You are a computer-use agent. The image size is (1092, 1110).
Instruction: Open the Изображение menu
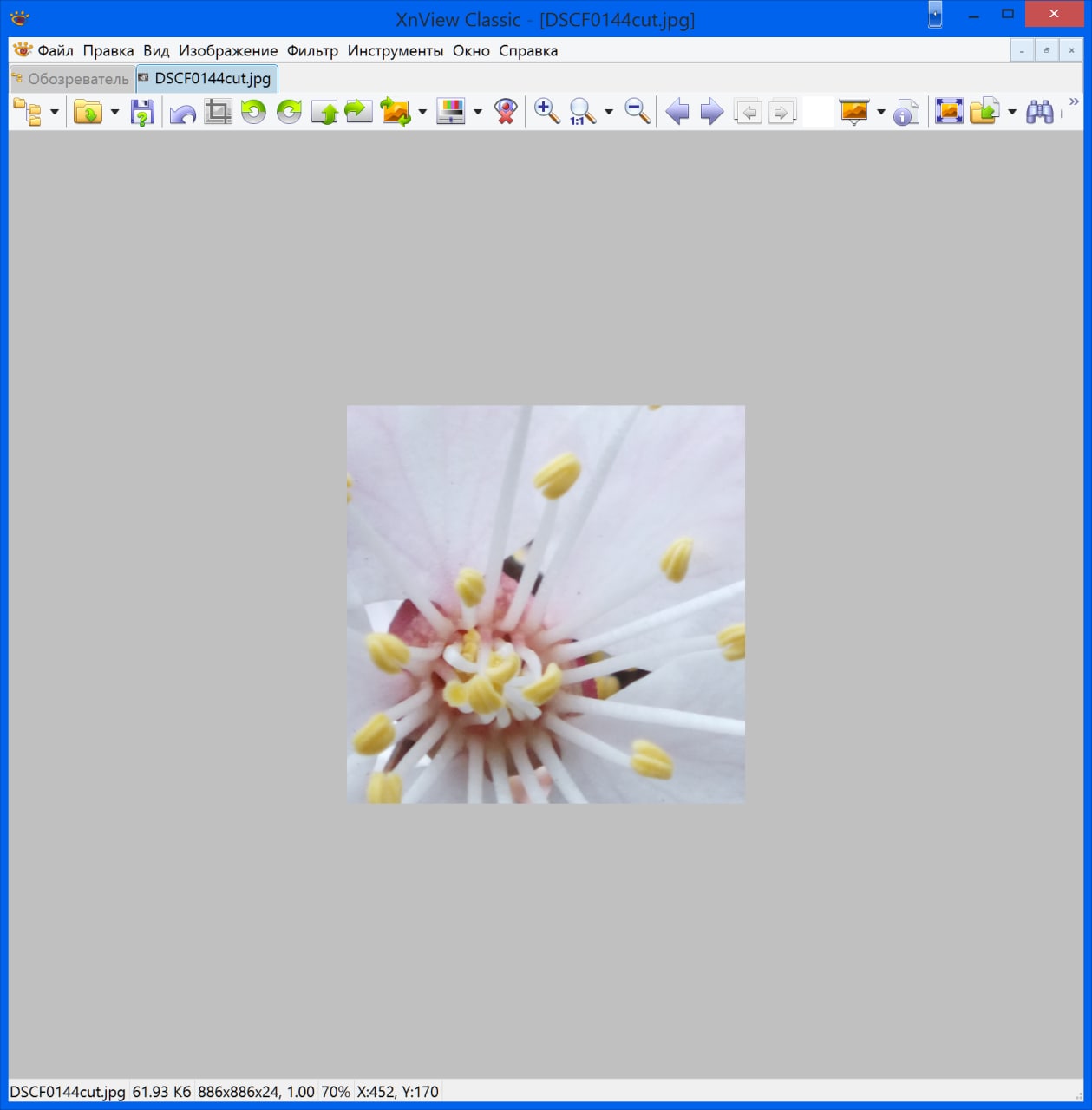(x=228, y=50)
